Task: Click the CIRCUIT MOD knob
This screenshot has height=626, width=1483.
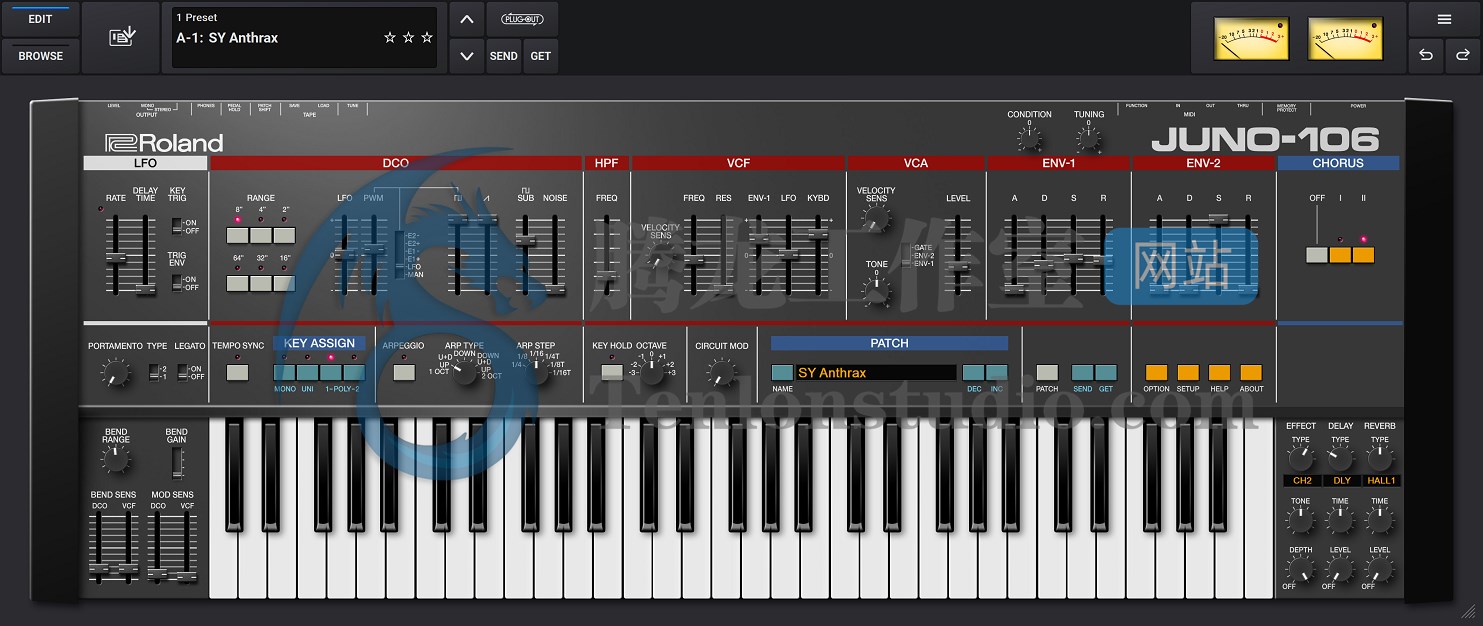Action: 721,373
